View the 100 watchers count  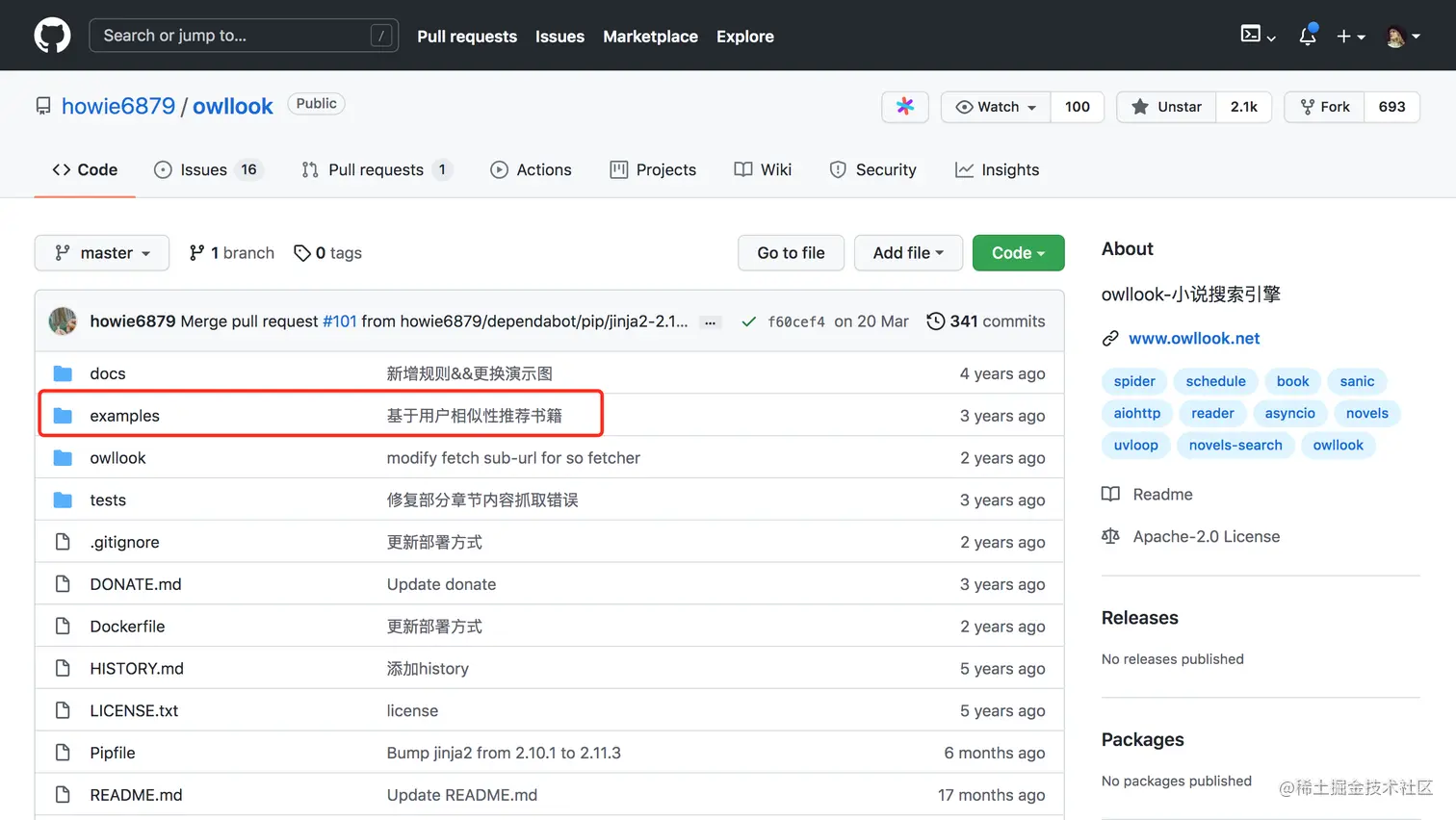pyautogui.click(x=1078, y=107)
